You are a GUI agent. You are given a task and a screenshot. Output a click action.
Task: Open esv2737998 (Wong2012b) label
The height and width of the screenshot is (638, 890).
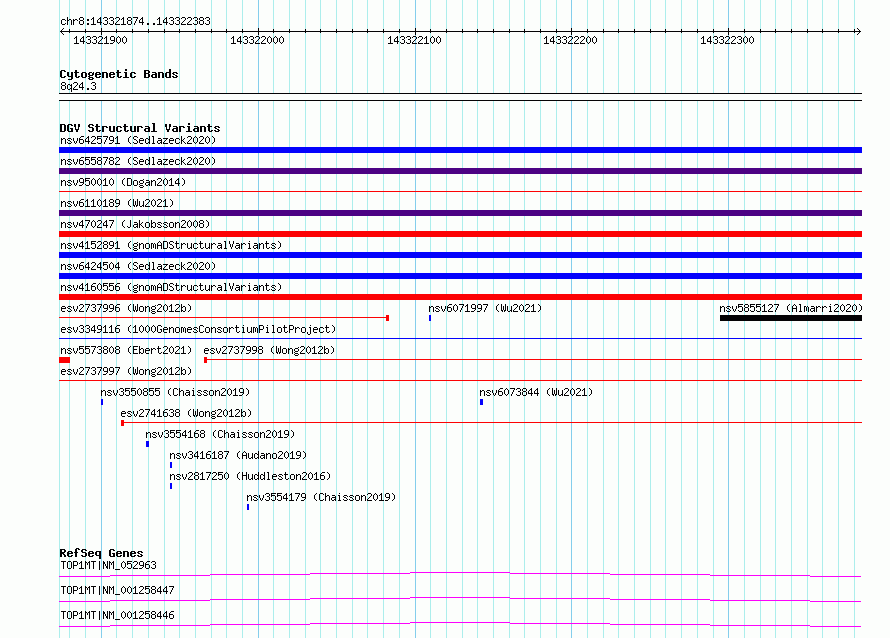[269, 350]
